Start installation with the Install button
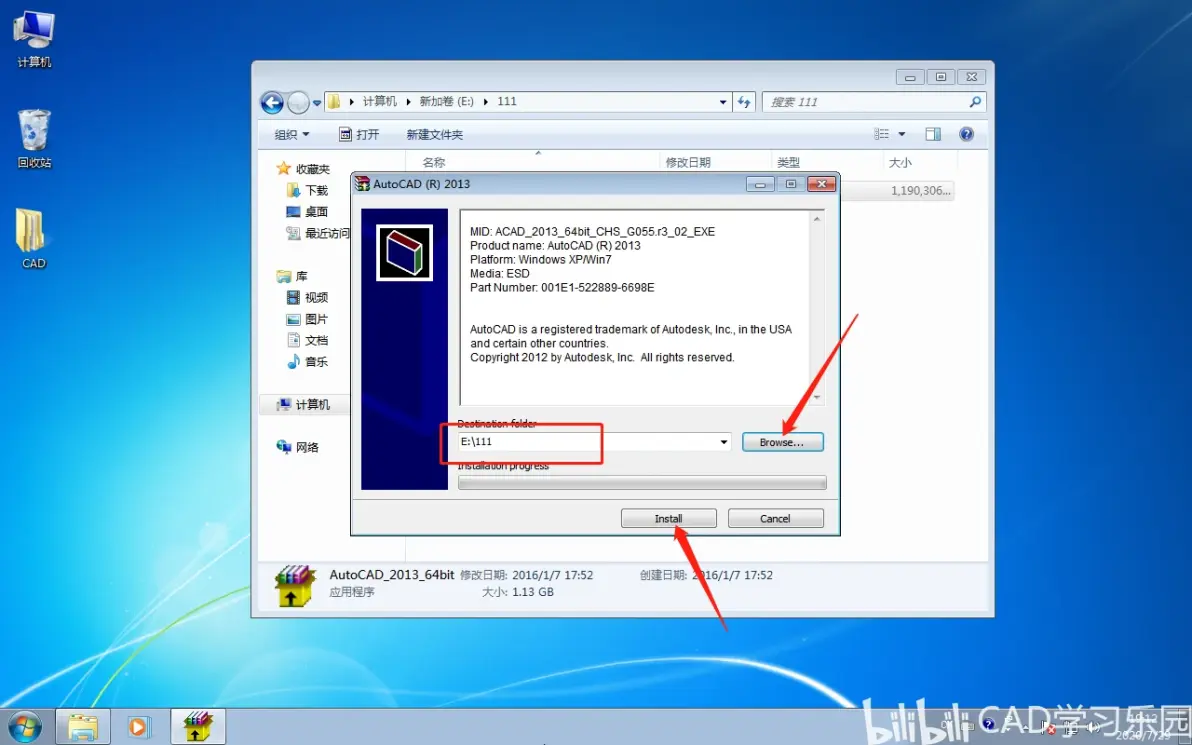1192x745 pixels. 668,518
